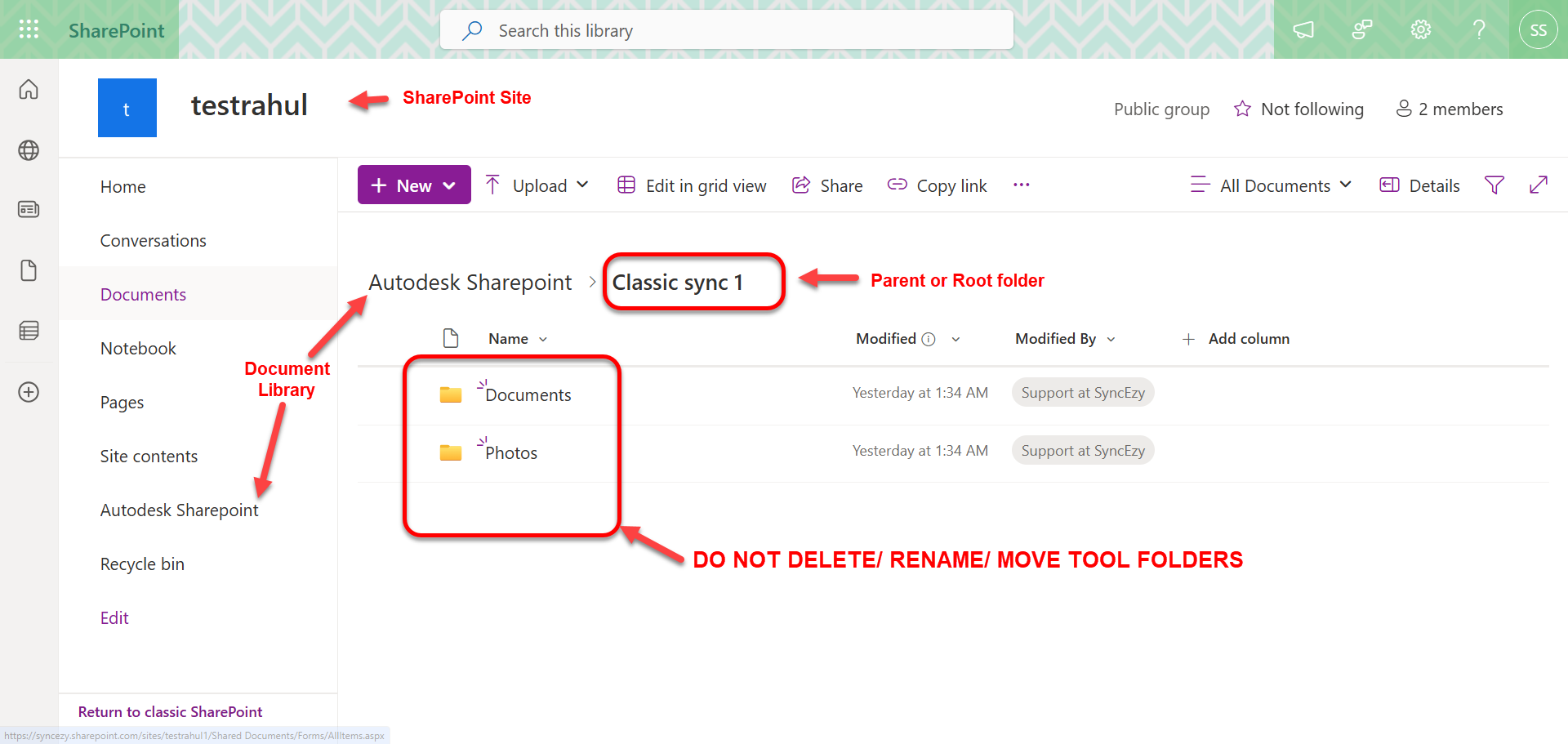Click the megaphone announcements icon

[x=1303, y=30]
